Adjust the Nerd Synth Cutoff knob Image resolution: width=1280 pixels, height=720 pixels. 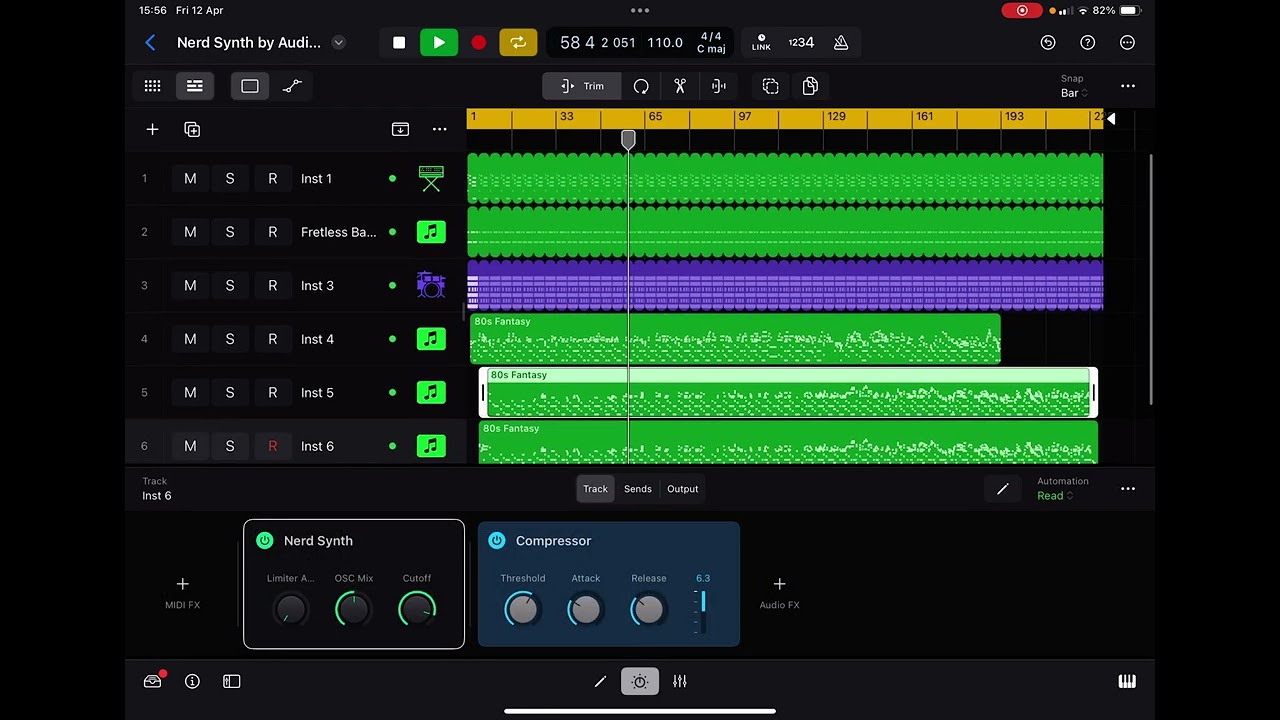coord(417,609)
